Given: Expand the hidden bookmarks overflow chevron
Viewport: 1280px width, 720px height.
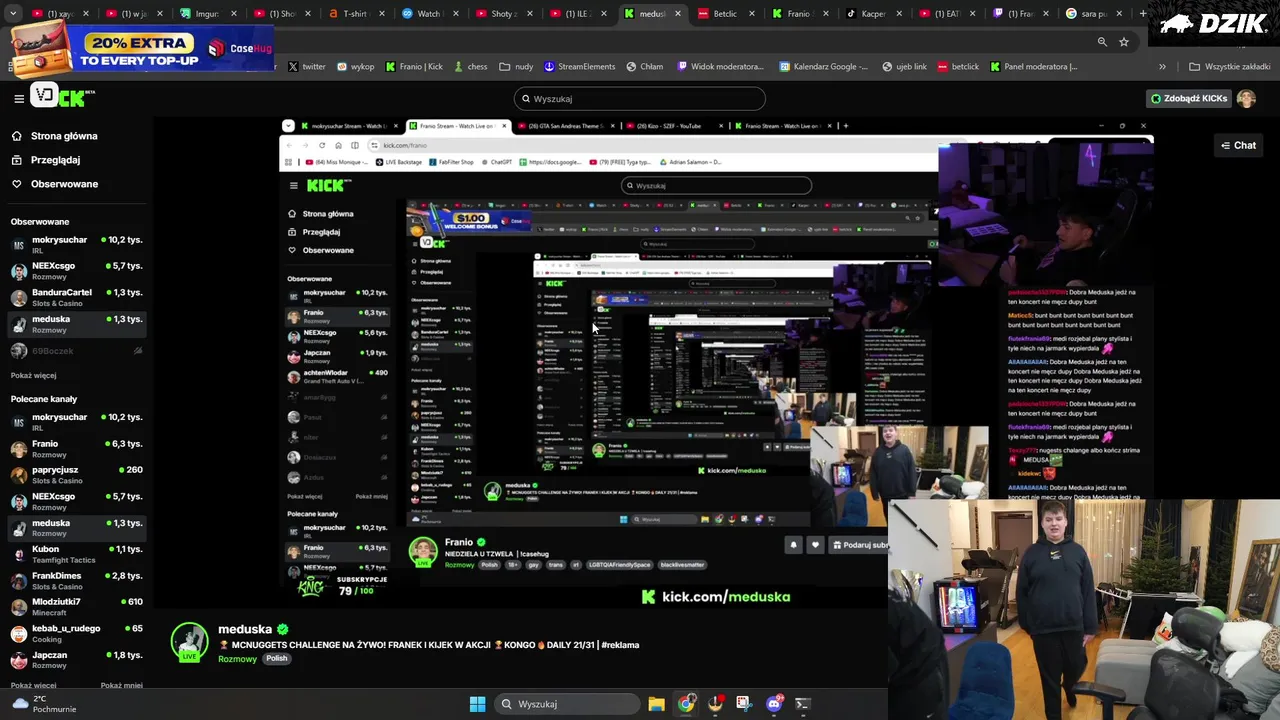Looking at the screenshot, I should pyautogui.click(x=1162, y=67).
